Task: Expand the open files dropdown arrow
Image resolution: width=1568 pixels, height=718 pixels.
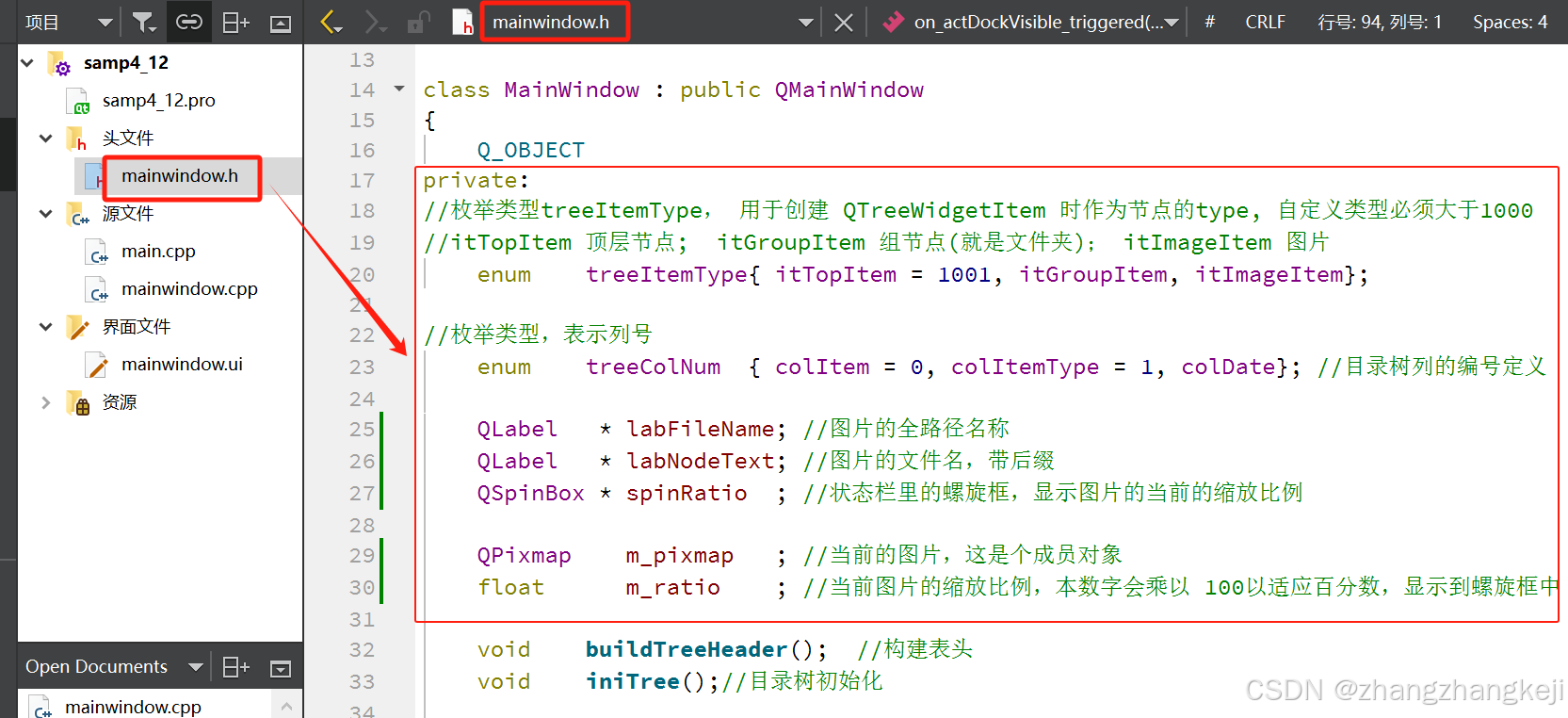Action: 805,23
